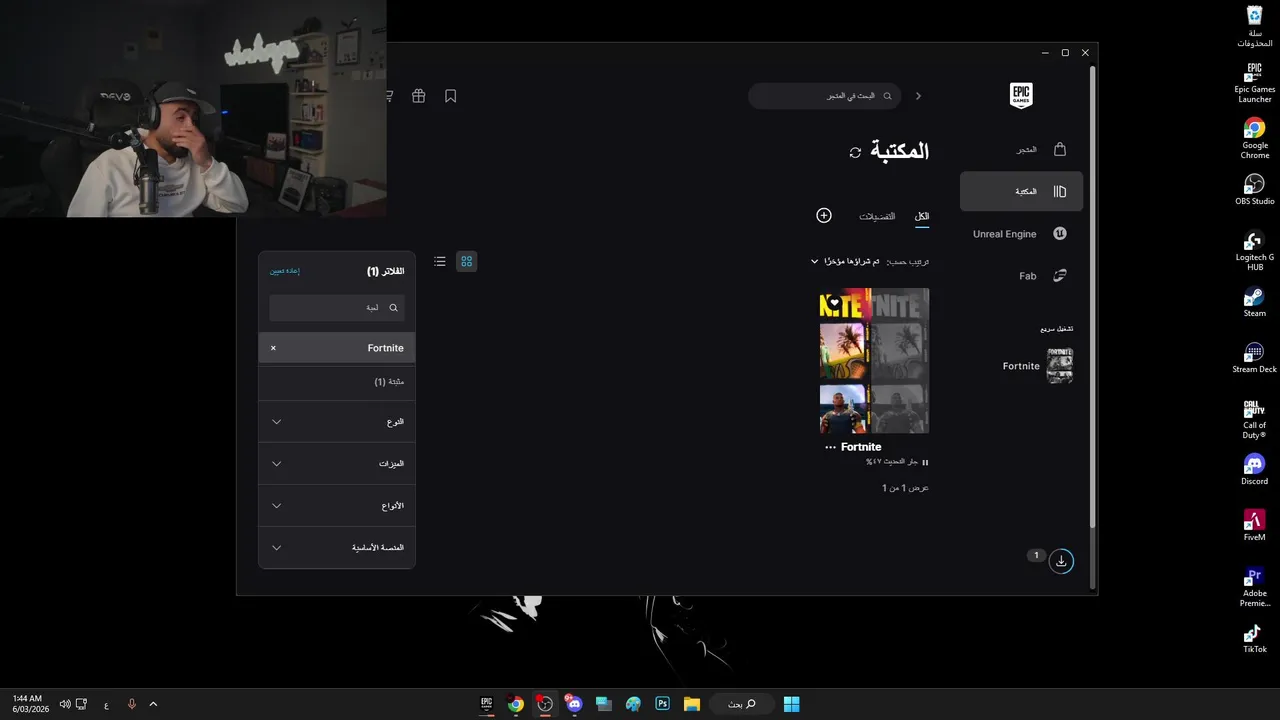Switch to the All (الكل) tab
The width and height of the screenshot is (1280, 720).
click(922, 216)
